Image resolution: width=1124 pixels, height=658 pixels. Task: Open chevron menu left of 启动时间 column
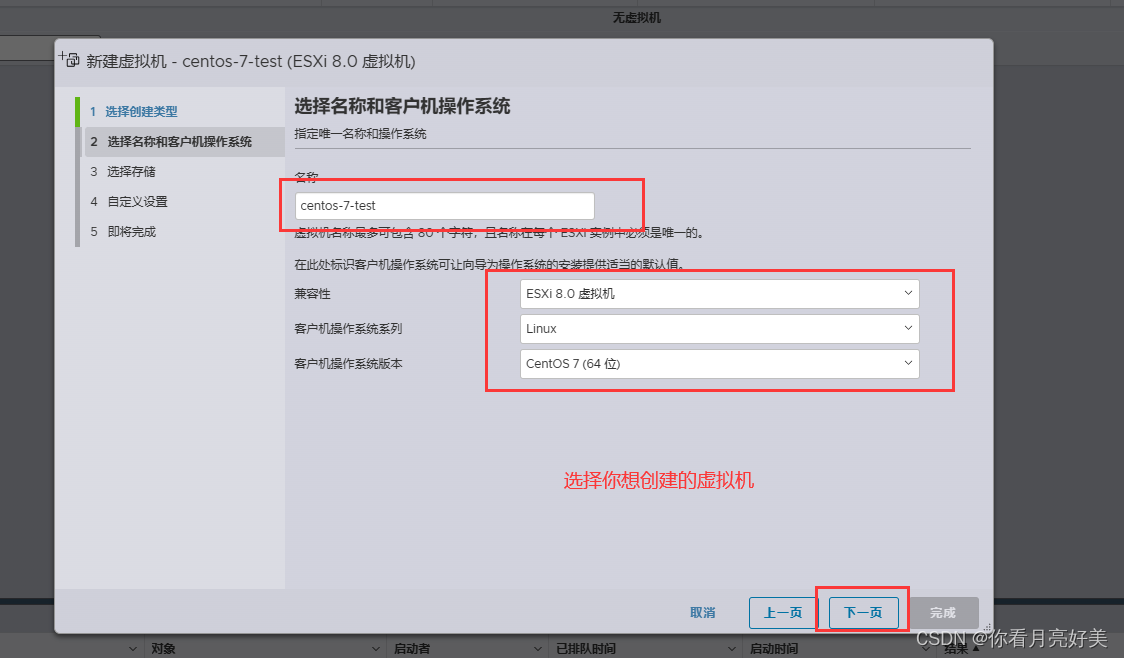(731, 649)
